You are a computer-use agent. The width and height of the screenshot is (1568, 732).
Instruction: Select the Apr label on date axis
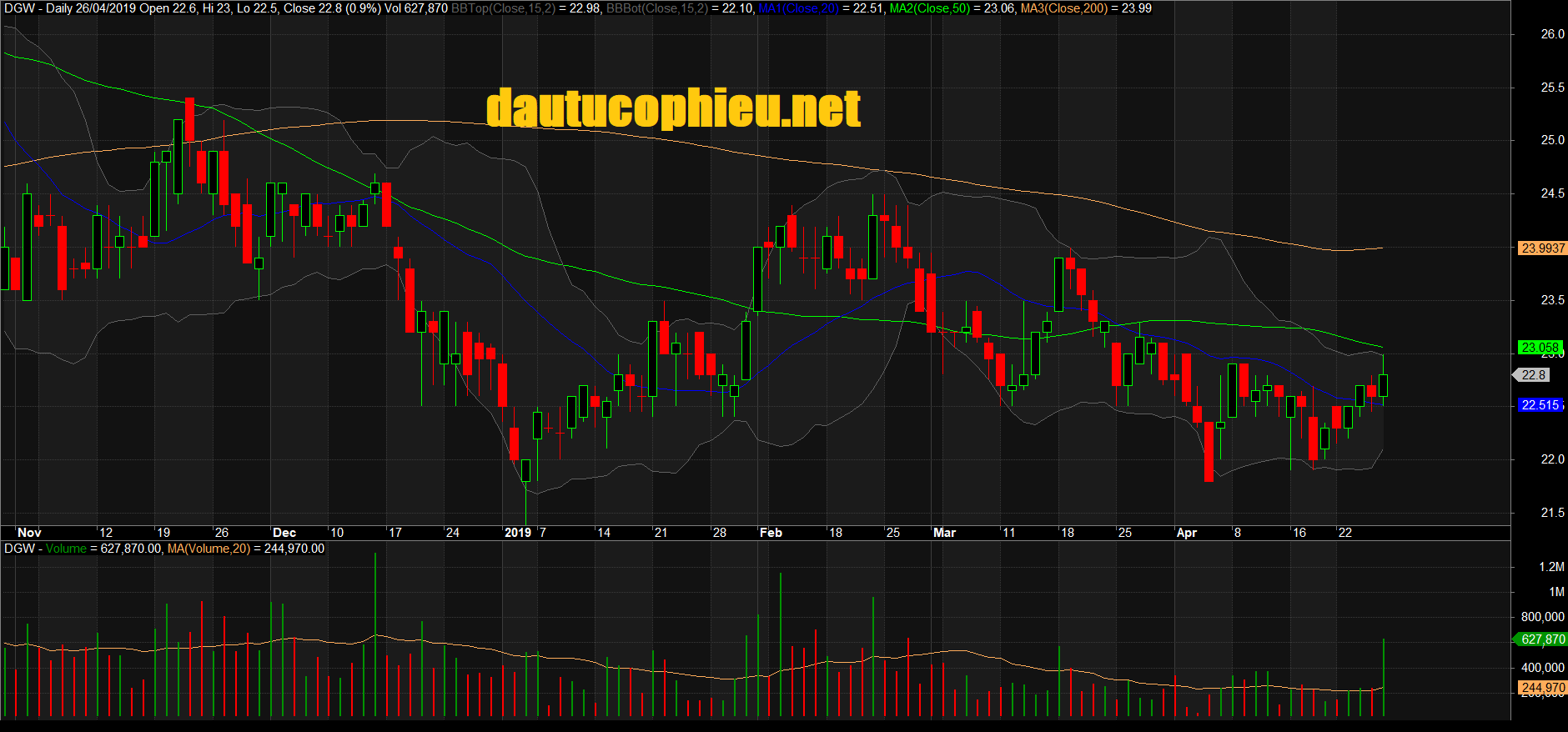[1186, 533]
